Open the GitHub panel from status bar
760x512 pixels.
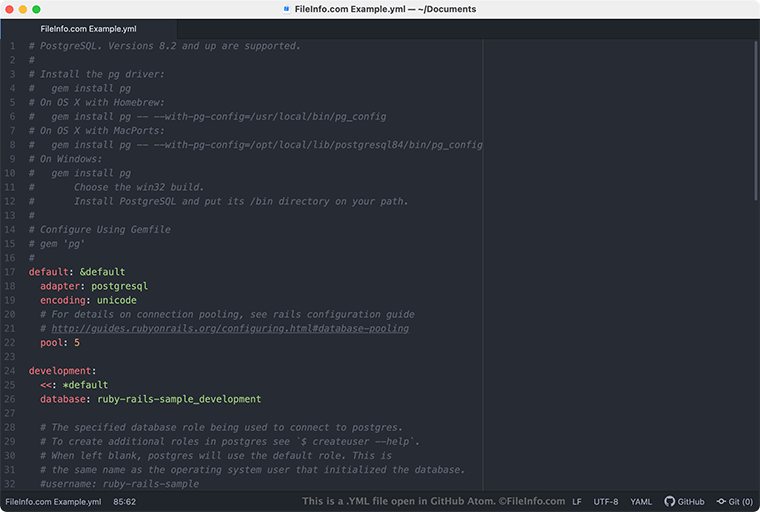coord(684,501)
